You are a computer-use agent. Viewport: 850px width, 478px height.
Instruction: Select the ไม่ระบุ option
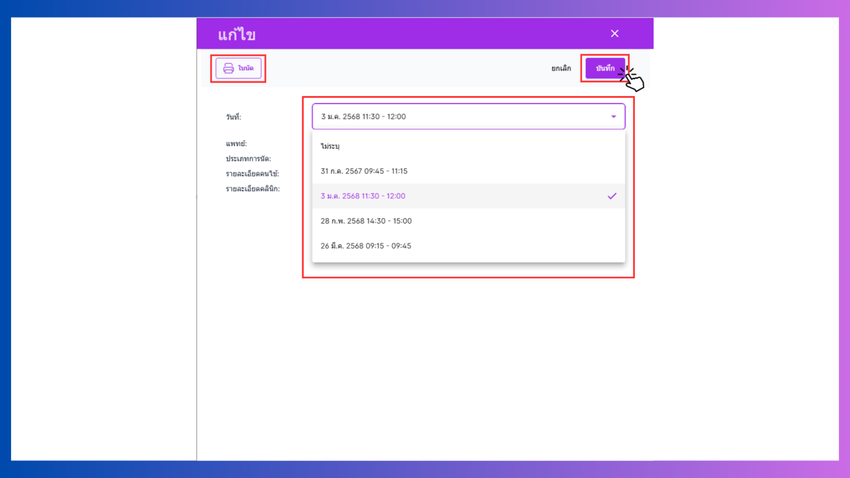coord(468,146)
